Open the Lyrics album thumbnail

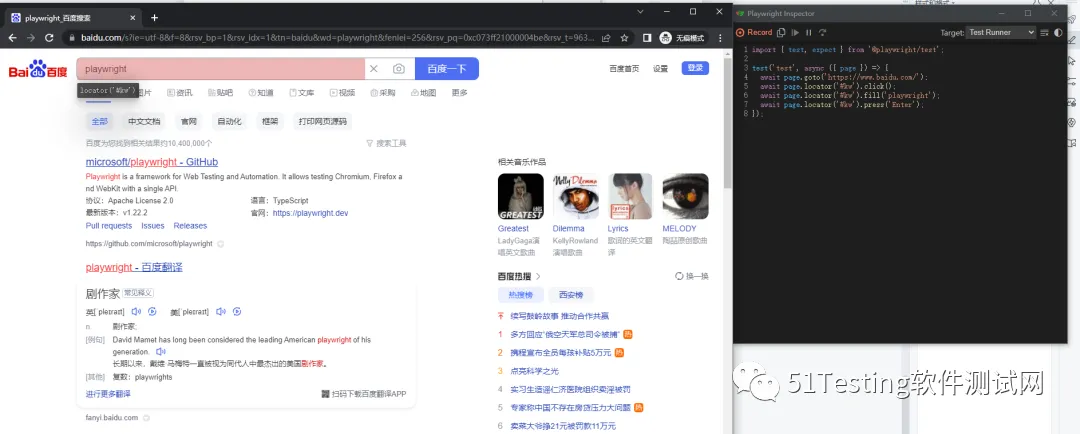(630, 196)
